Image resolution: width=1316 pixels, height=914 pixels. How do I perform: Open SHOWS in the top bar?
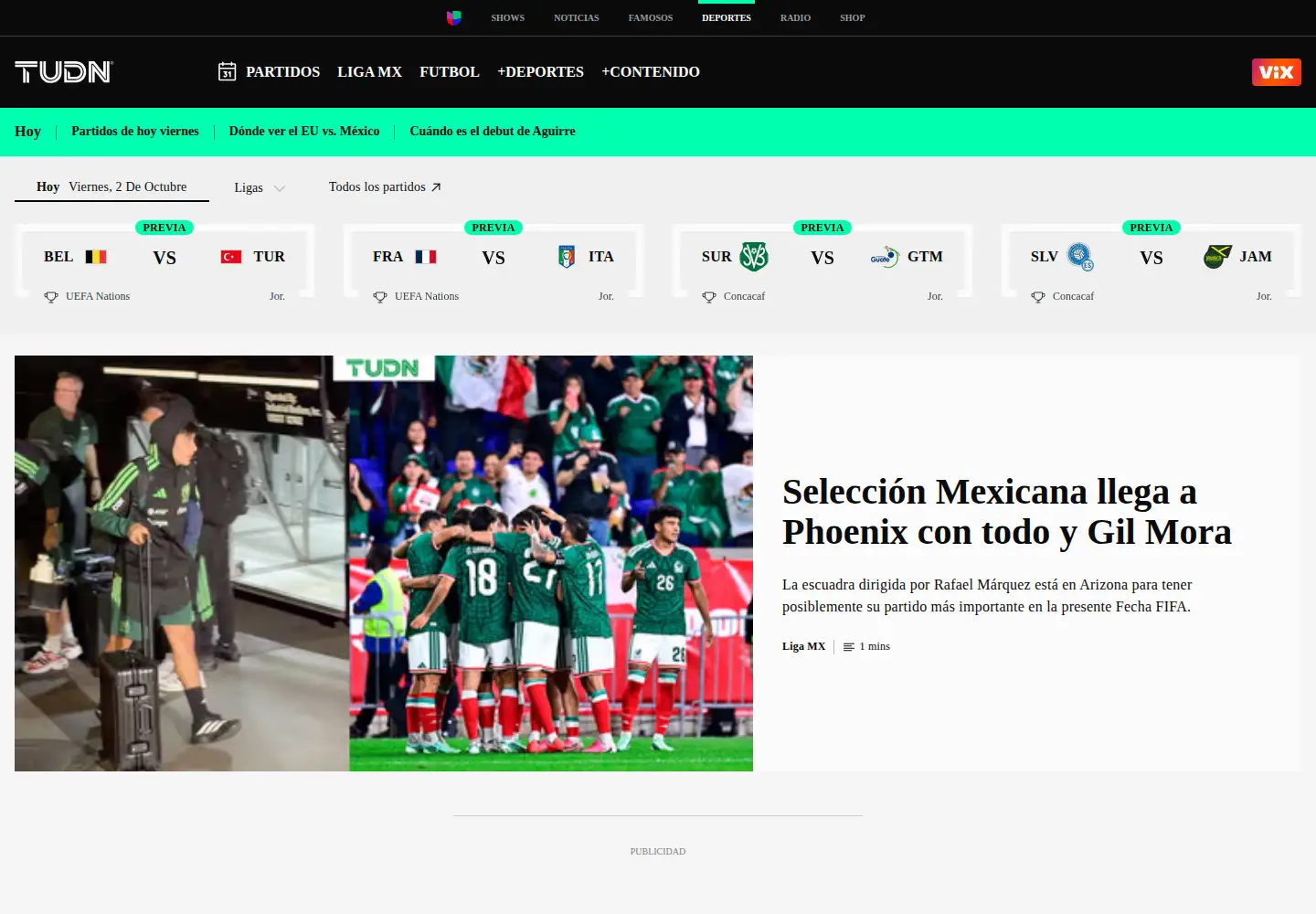pyautogui.click(x=507, y=17)
